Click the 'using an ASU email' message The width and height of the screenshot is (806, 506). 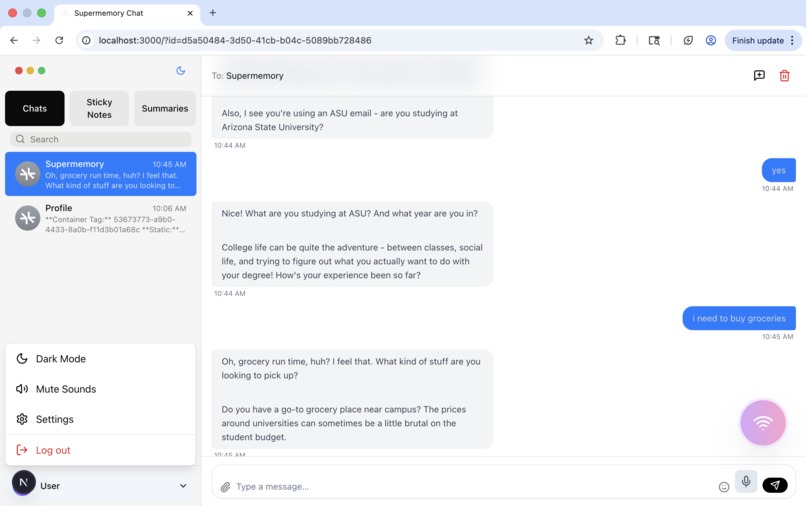(352, 119)
